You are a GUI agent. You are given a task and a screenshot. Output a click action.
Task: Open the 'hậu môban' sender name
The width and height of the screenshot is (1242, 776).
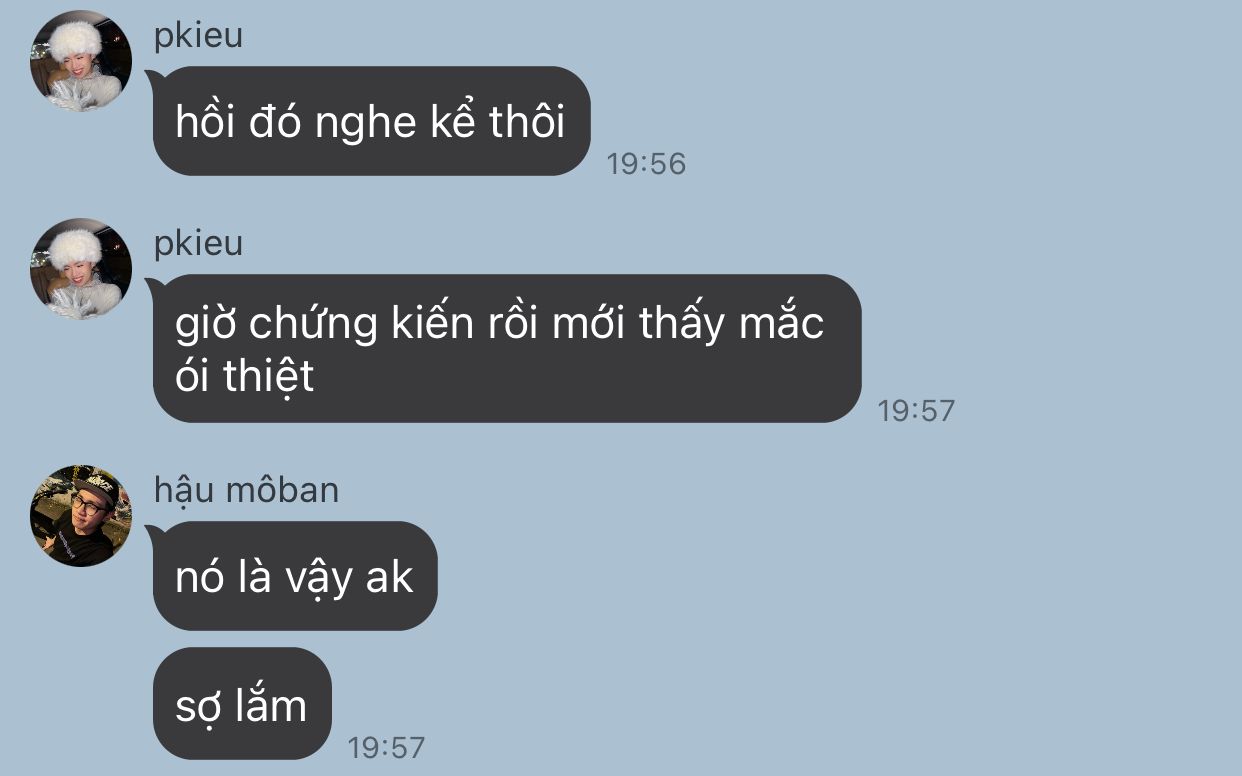pos(246,490)
